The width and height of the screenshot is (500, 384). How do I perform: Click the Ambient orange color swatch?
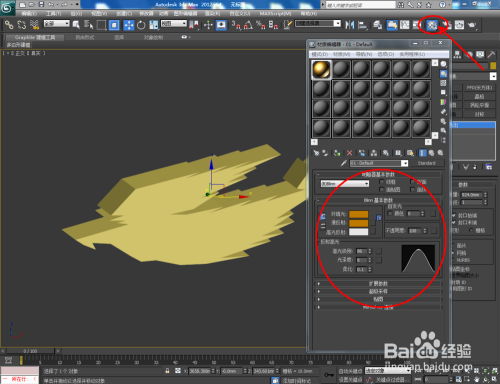coord(359,214)
